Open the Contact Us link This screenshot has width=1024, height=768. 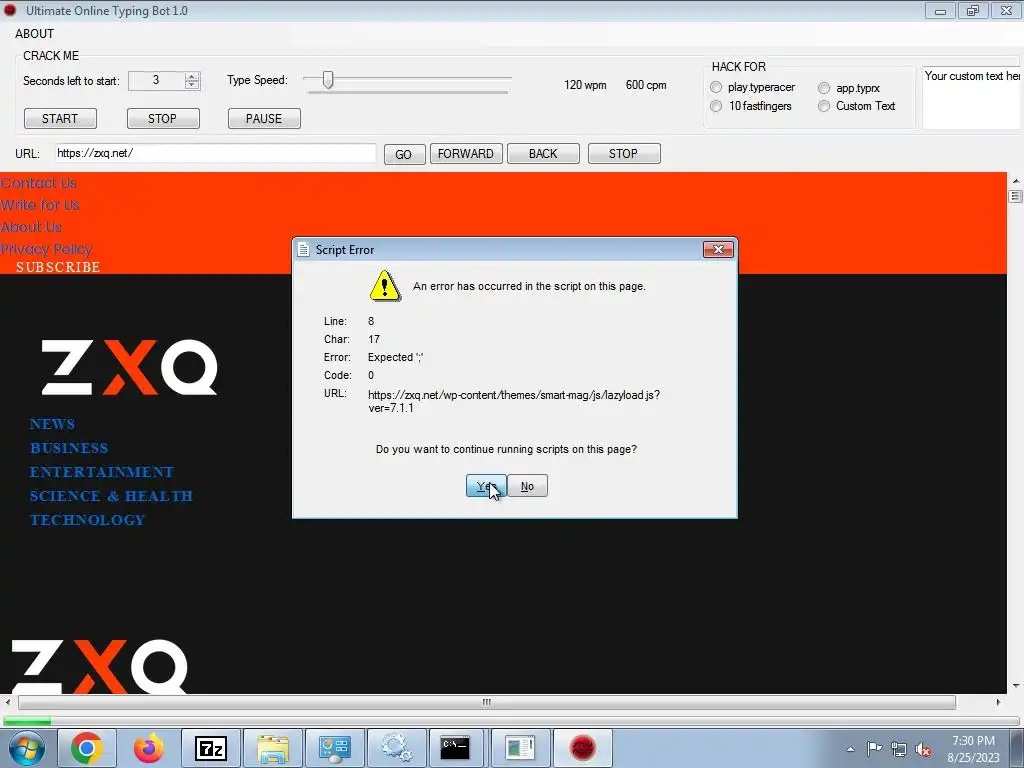point(39,184)
